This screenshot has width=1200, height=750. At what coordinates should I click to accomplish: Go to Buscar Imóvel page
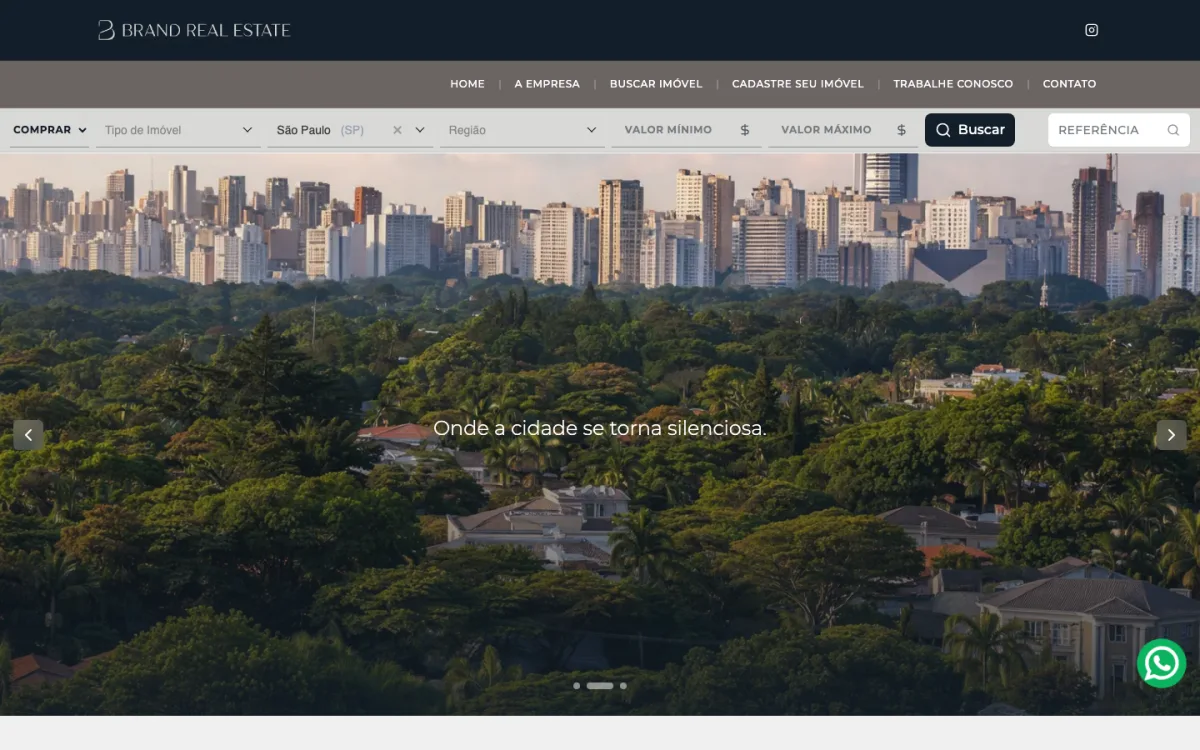[656, 84]
